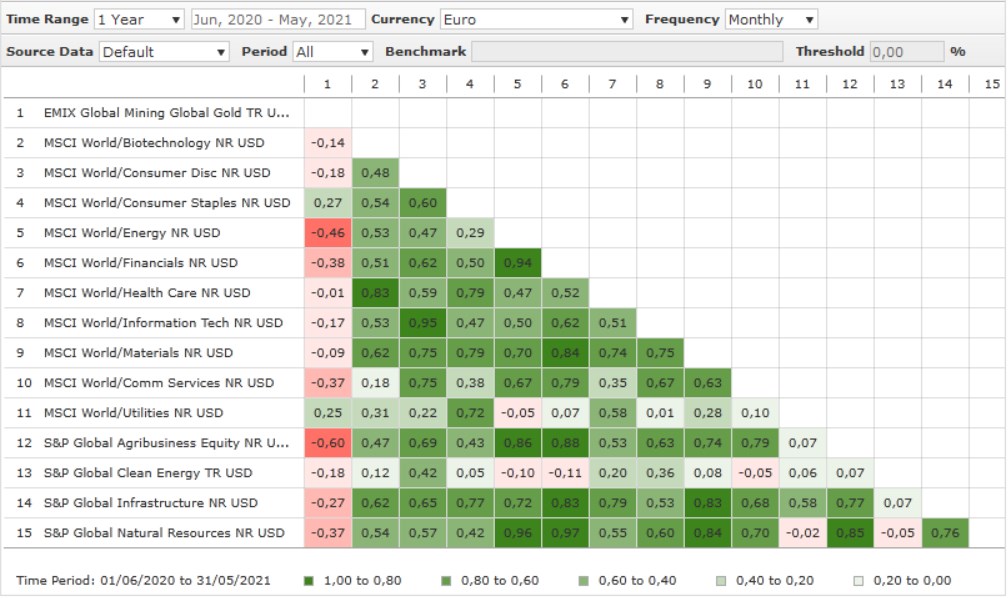The width and height of the screenshot is (1008, 598).
Task: Click the column 15 header
Action: tap(991, 84)
